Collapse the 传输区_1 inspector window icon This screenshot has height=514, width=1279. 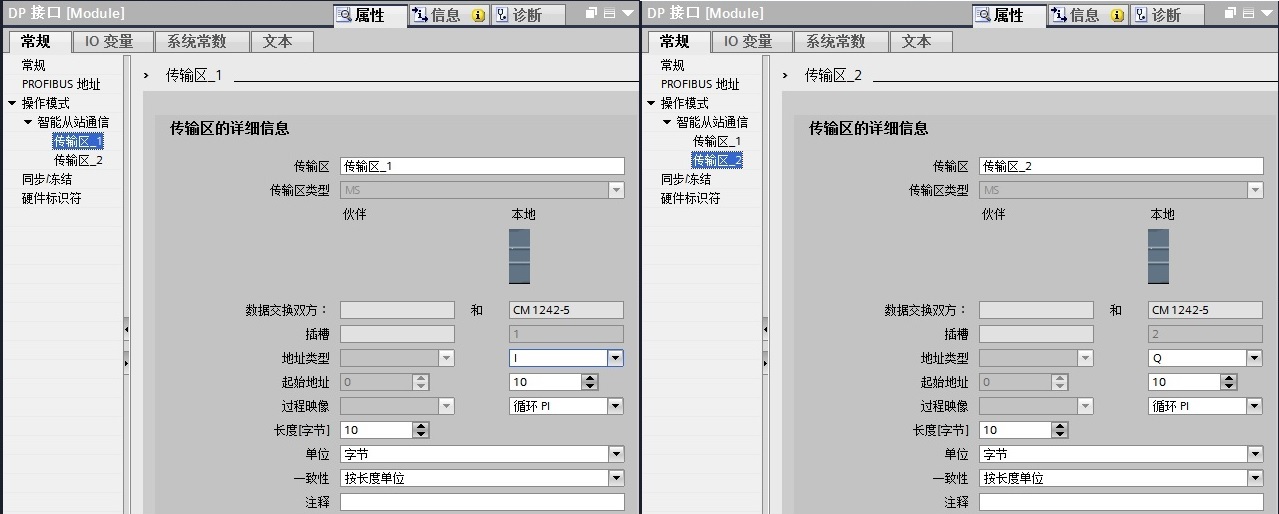(609, 13)
